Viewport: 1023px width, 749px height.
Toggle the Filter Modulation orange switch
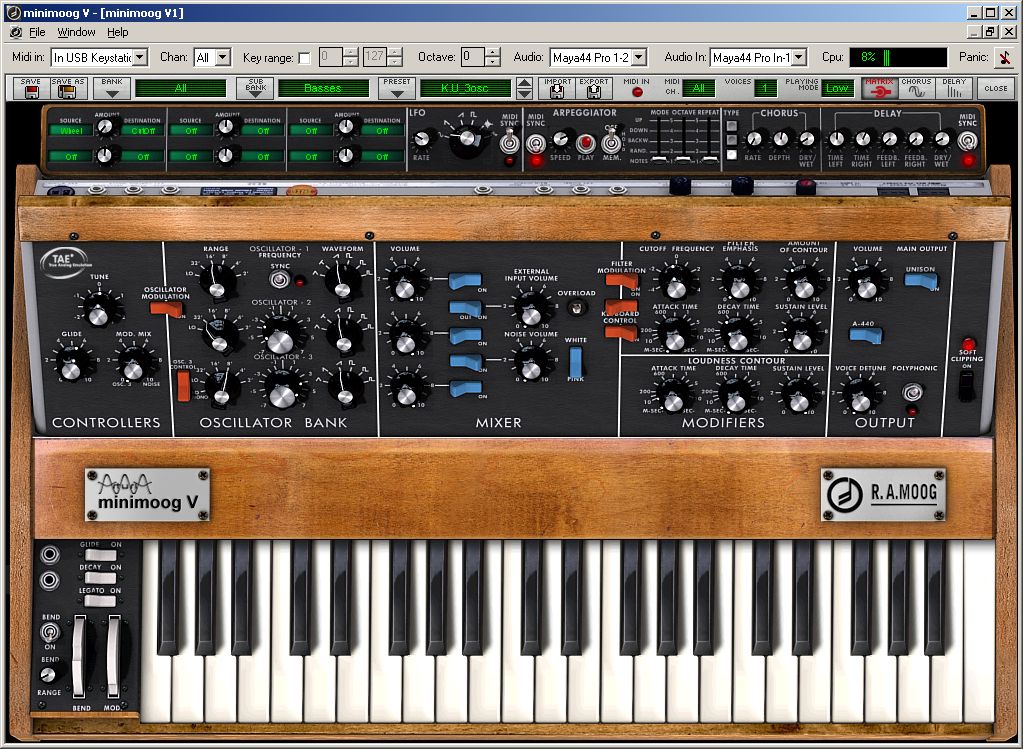[x=621, y=281]
